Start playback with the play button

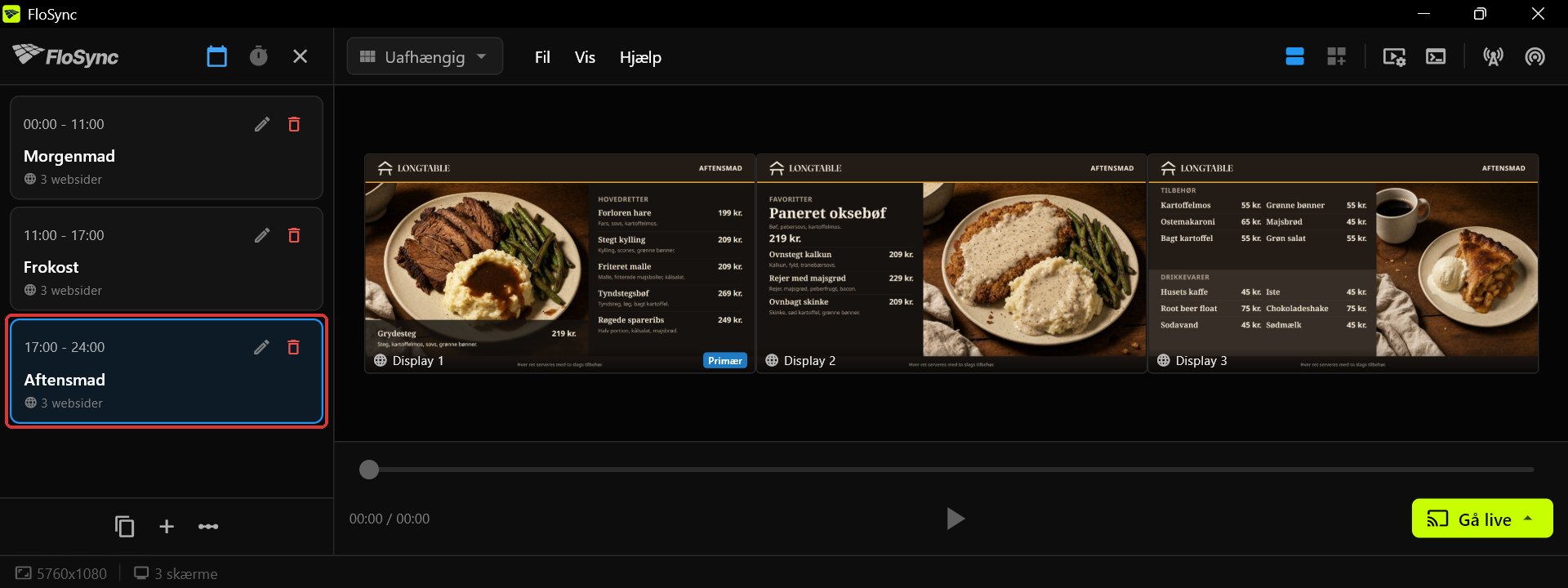(955, 519)
